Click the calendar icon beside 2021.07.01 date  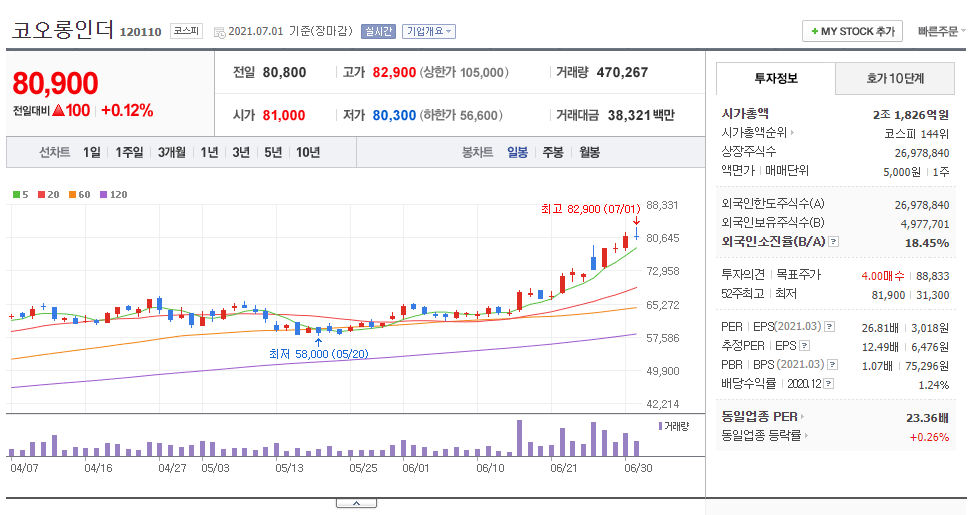[219, 32]
